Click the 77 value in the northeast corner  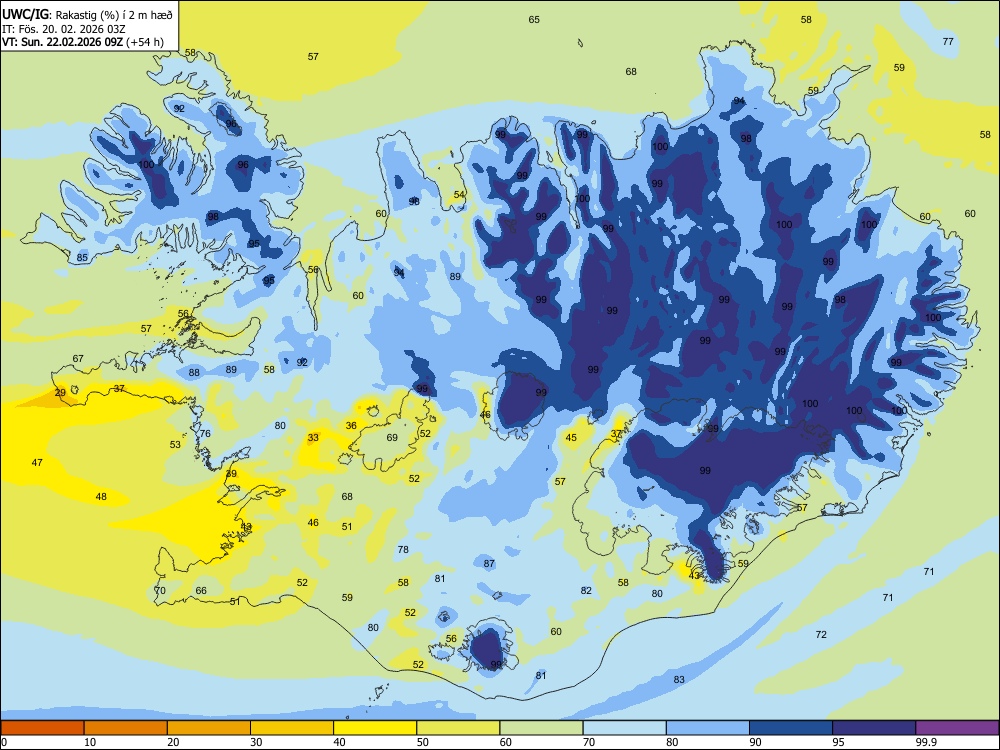point(948,41)
